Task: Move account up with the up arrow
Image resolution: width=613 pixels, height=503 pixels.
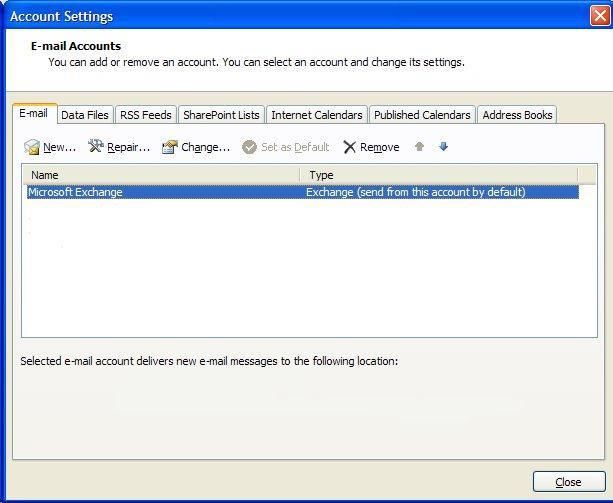Action: tap(419, 147)
